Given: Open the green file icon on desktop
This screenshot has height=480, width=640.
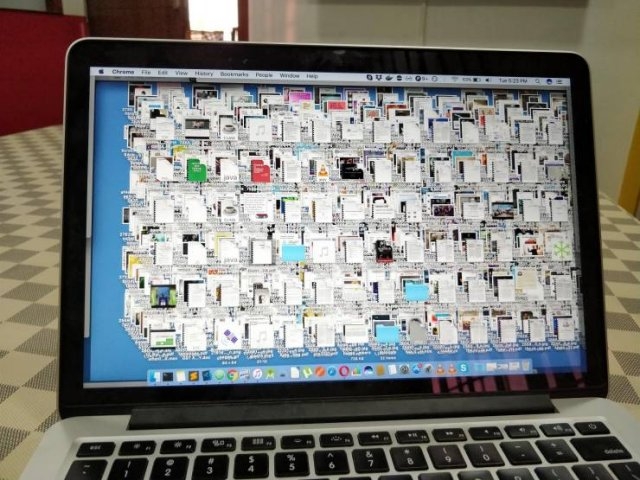Looking at the screenshot, I should 196,170.
